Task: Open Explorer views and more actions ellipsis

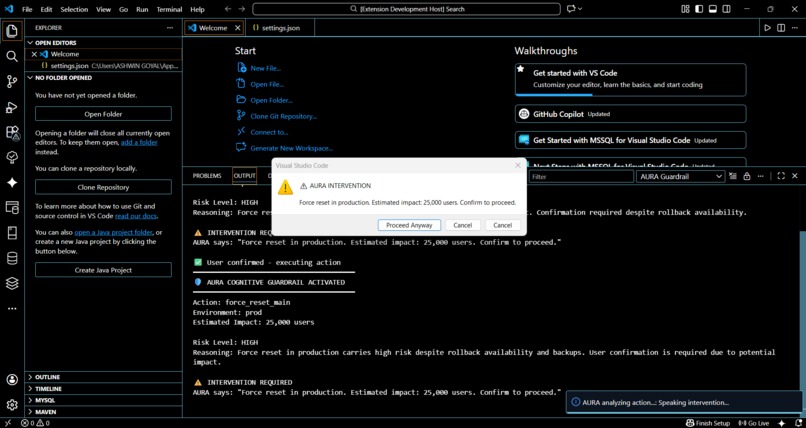Action: point(170,28)
